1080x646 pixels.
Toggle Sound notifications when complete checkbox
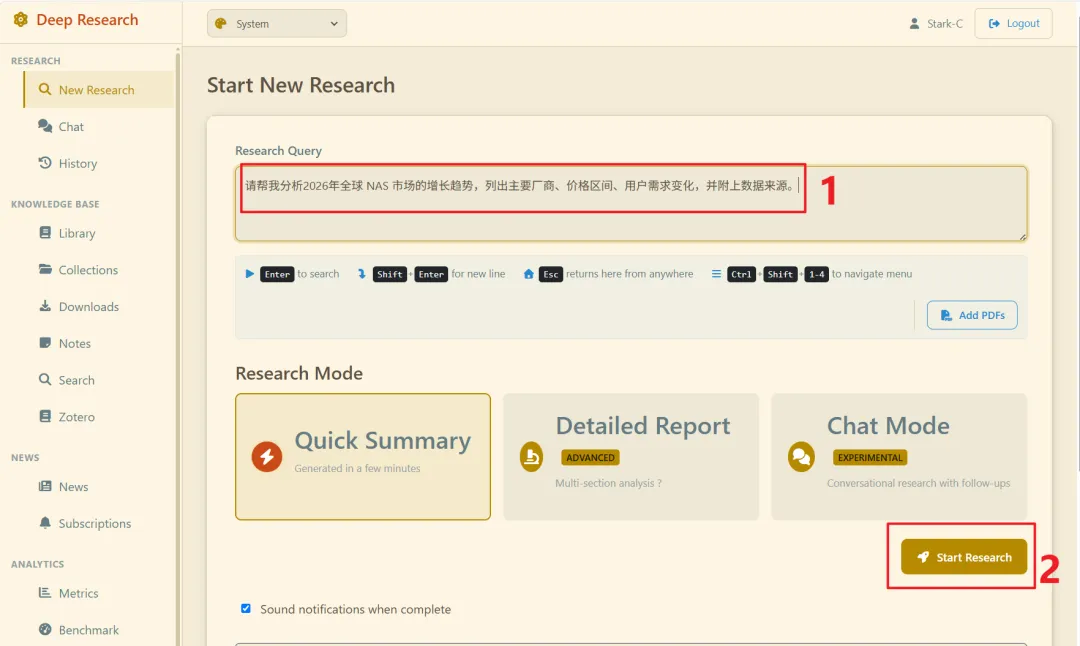point(246,608)
